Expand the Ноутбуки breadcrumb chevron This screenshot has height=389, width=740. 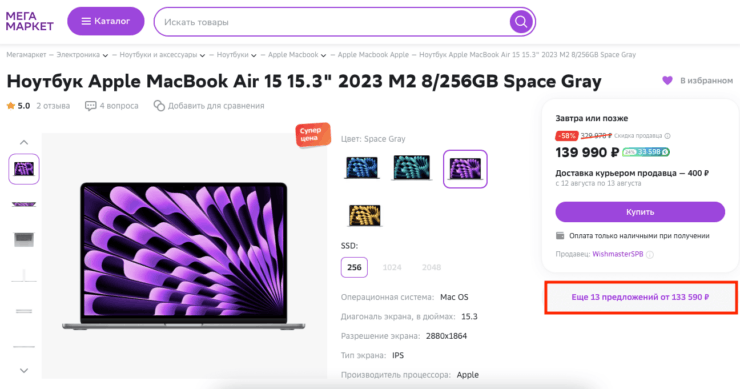click(x=254, y=55)
